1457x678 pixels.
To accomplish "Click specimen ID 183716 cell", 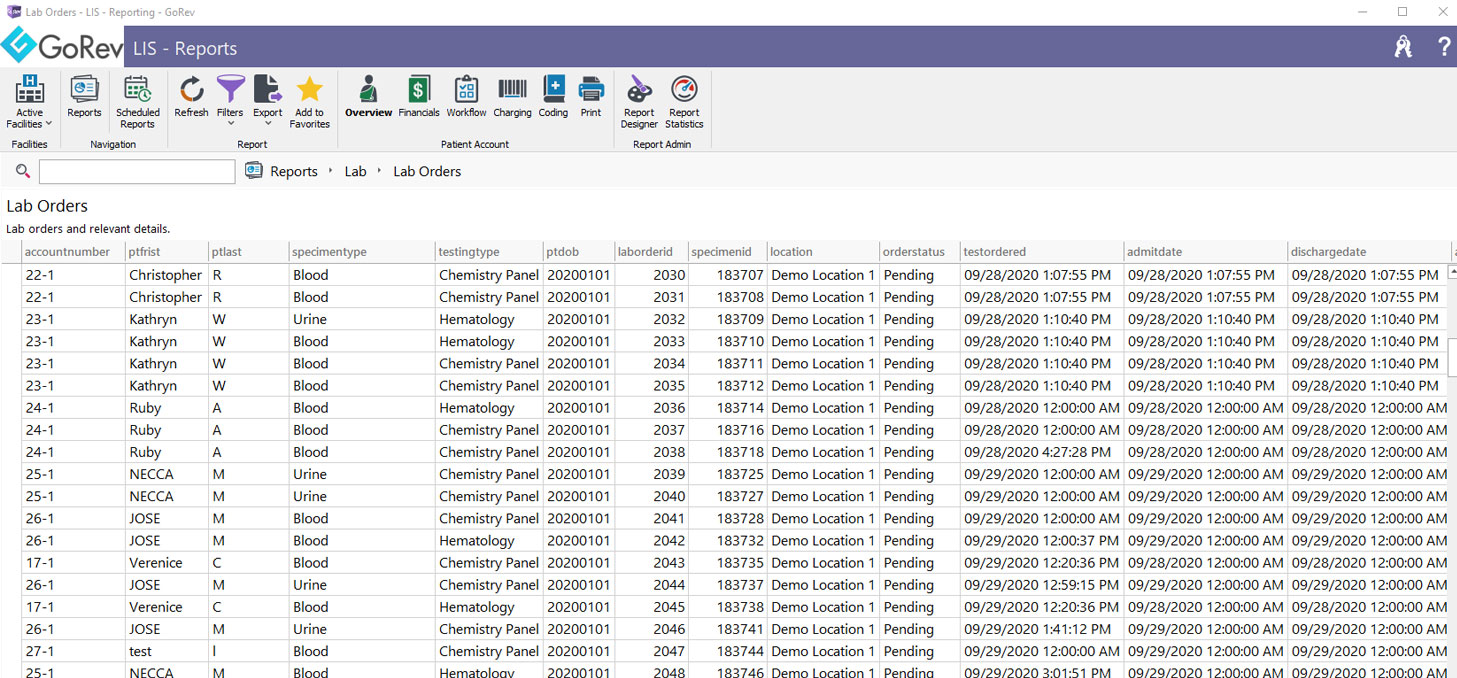I will point(728,430).
